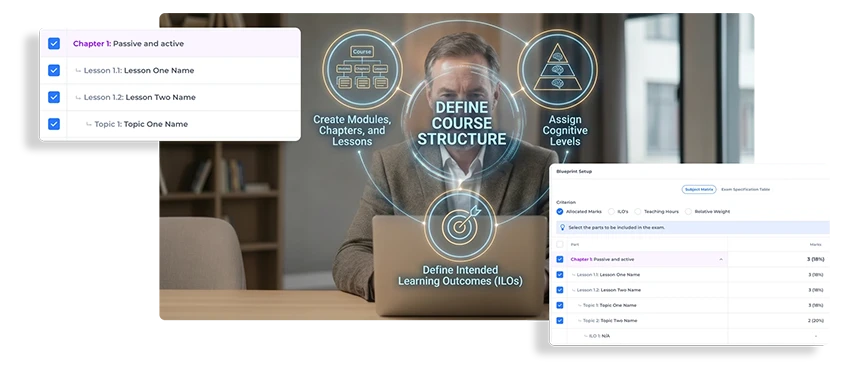Uncheck Chapter 1 checkbox in Blueprint Setup

pyautogui.click(x=560, y=259)
